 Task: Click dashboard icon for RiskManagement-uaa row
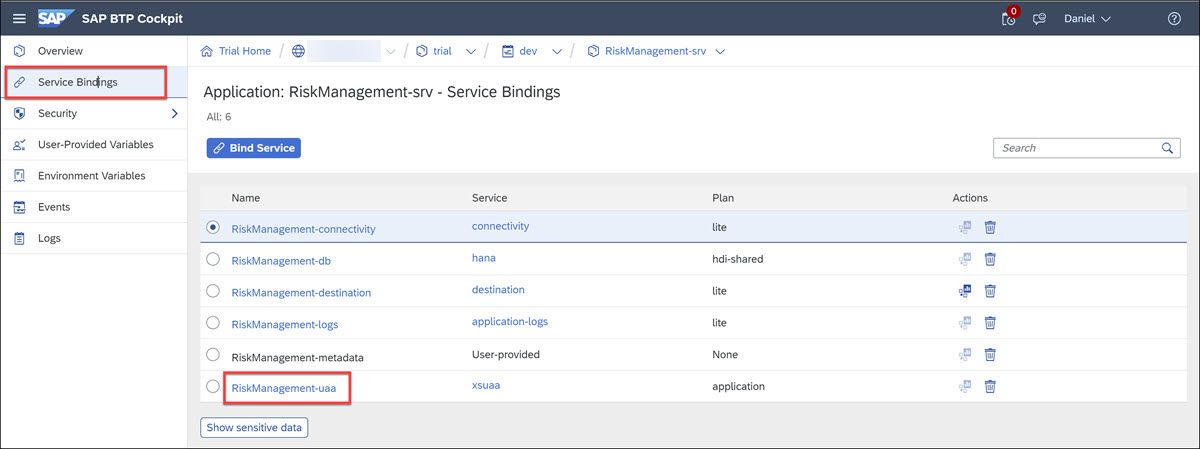tap(965, 386)
